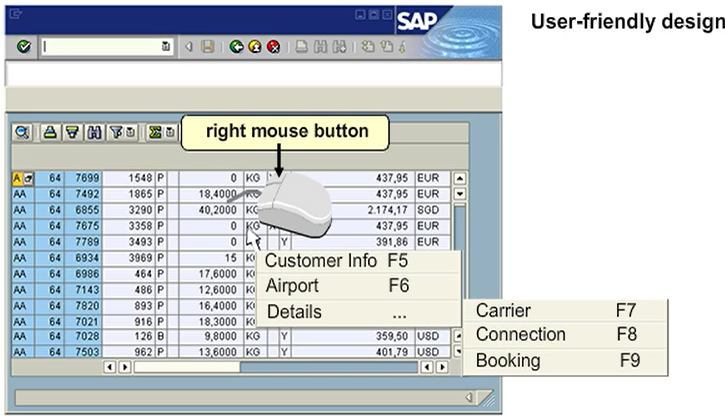
Task: Click the Set filter funnel icon
Action: coord(115,132)
